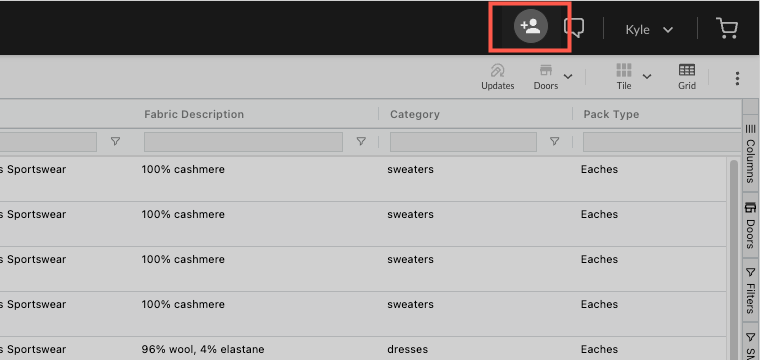The image size is (760, 360).
Task: Select the 'dresses' category cell
Action: click(407, 349)
